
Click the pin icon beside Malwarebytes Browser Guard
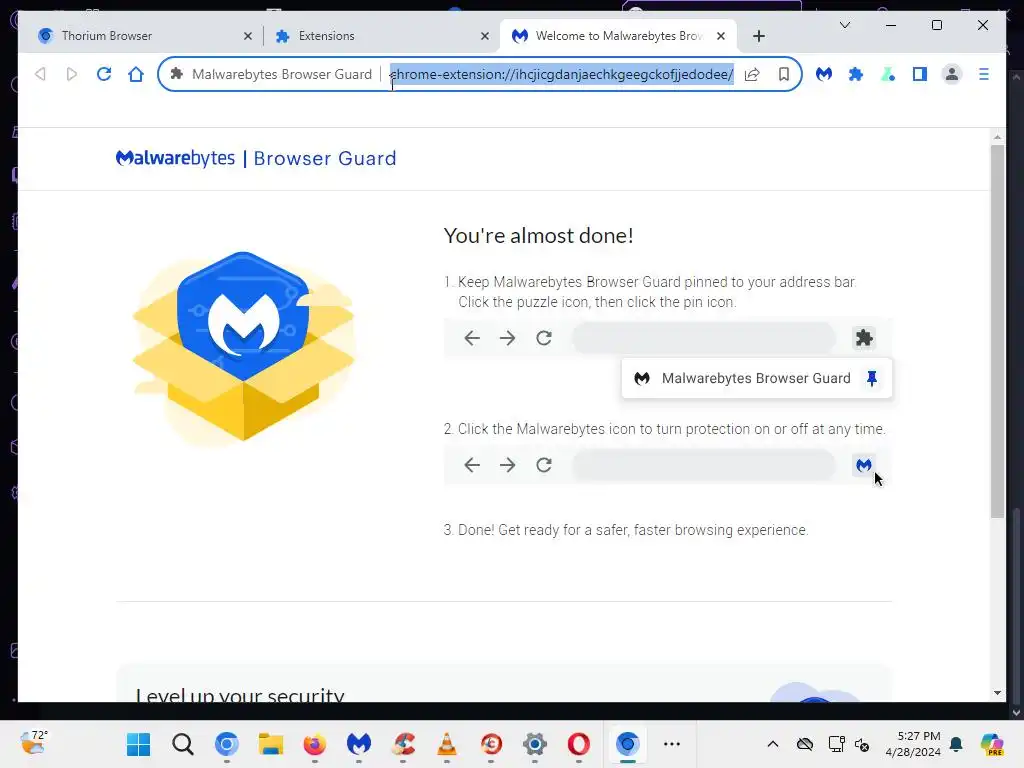point(872,378)
